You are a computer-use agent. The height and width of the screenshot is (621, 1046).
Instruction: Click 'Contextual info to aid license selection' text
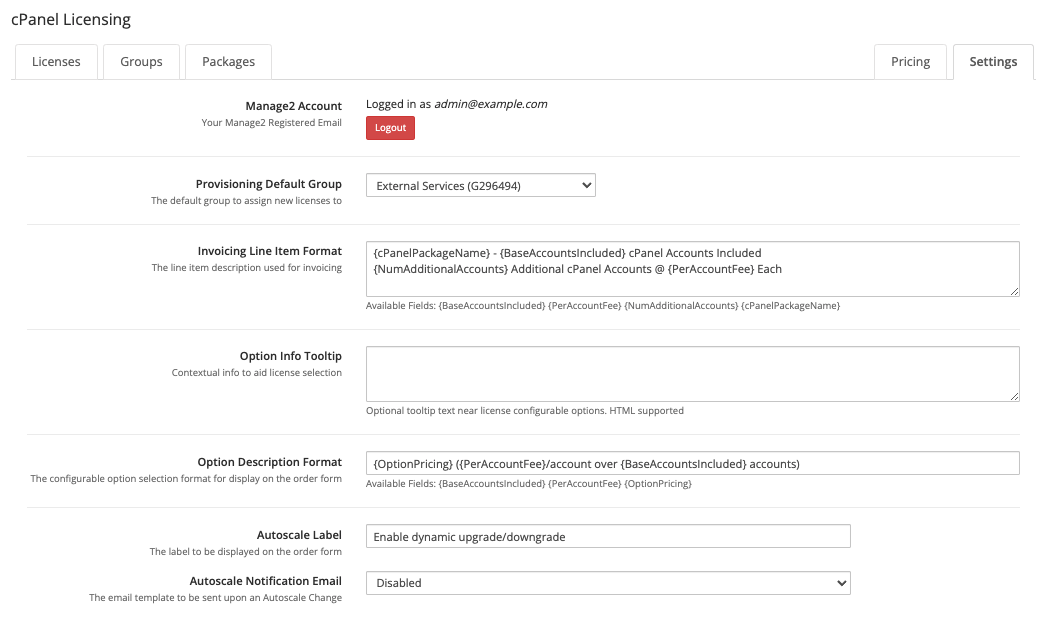[x=257, y=373]
